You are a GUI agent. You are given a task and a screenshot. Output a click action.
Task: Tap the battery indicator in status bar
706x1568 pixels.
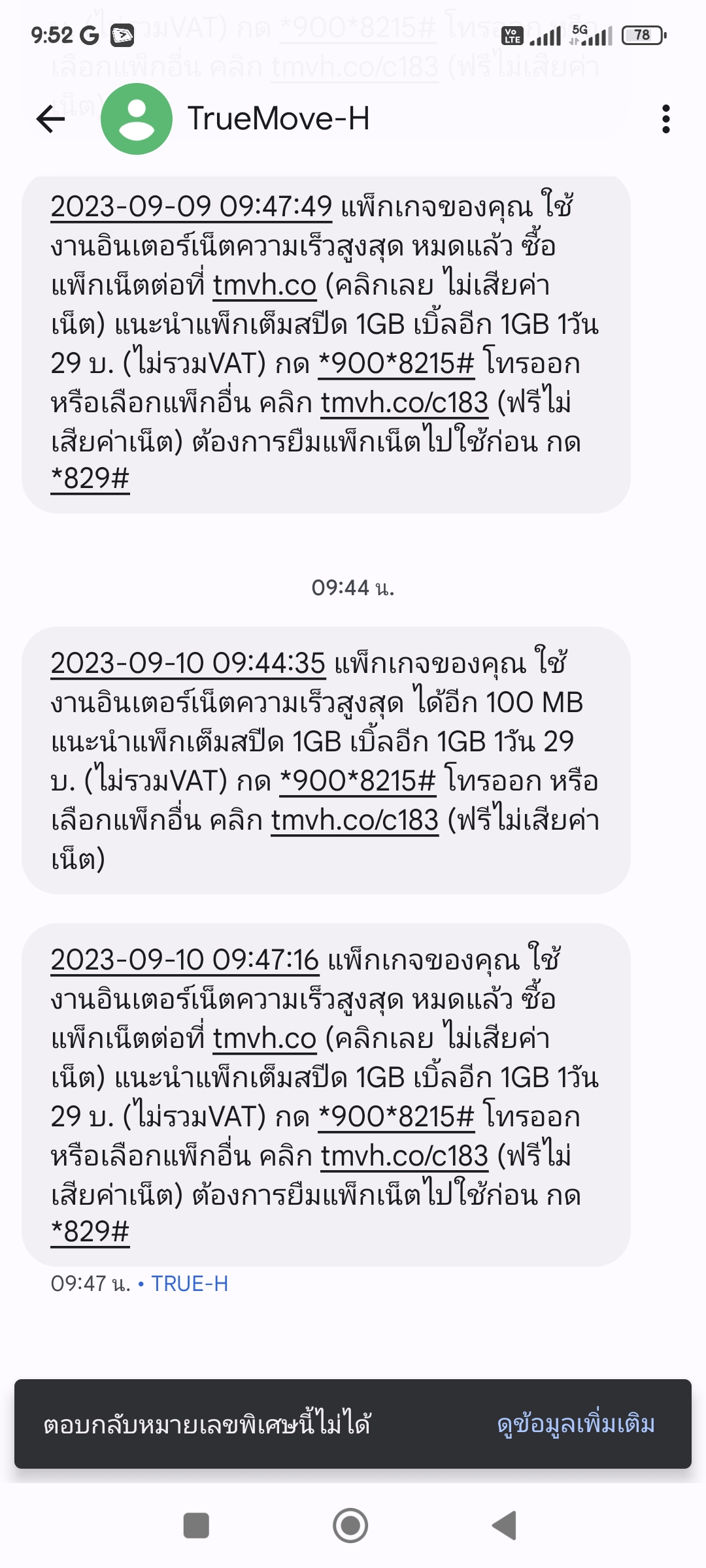click(644, 35)
